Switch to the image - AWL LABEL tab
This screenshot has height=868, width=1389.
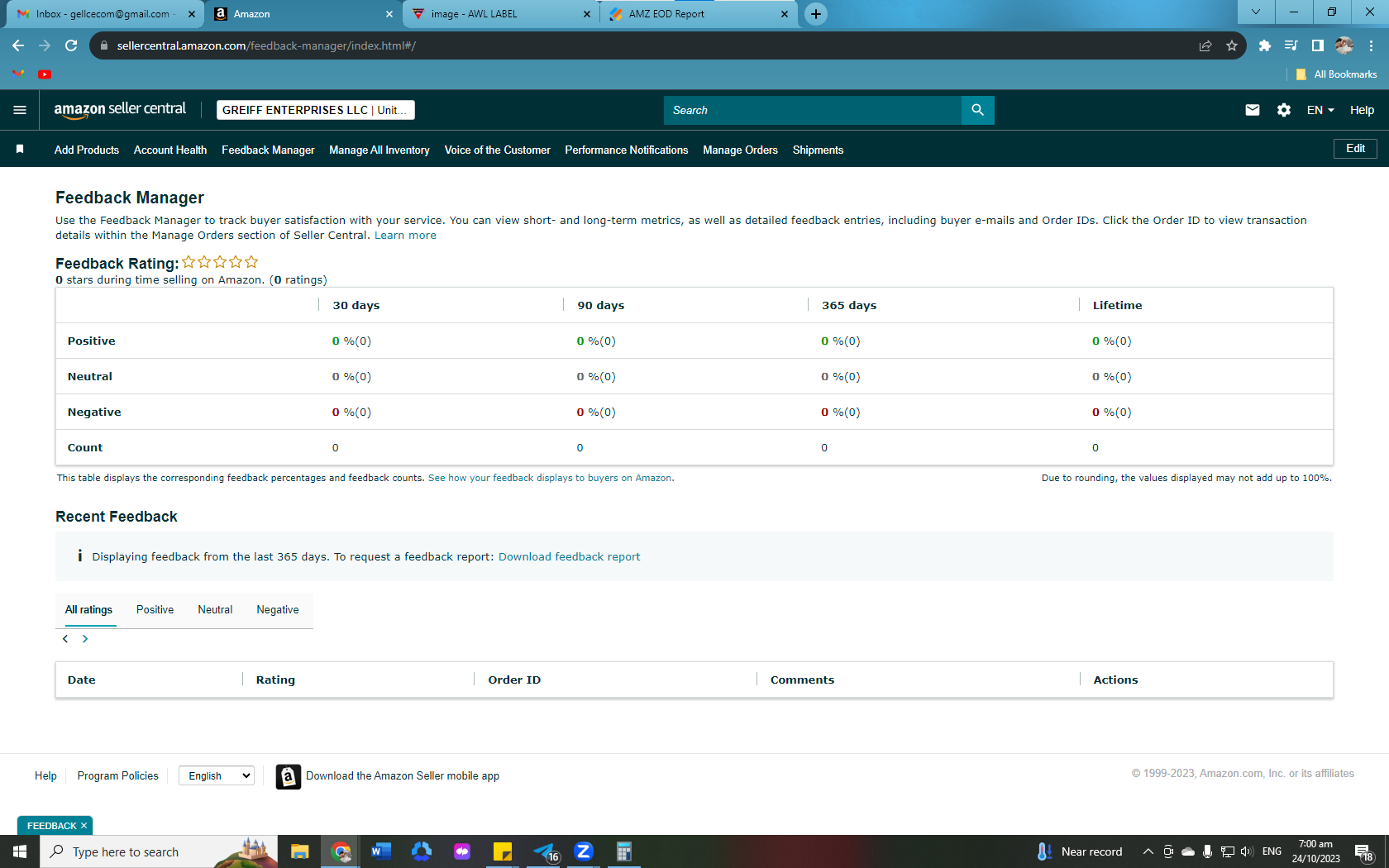tap(502, 14)
